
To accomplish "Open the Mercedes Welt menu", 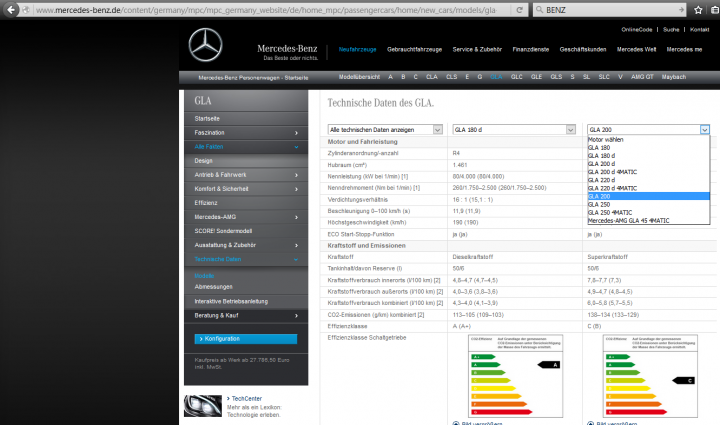I will coord(636,50).
